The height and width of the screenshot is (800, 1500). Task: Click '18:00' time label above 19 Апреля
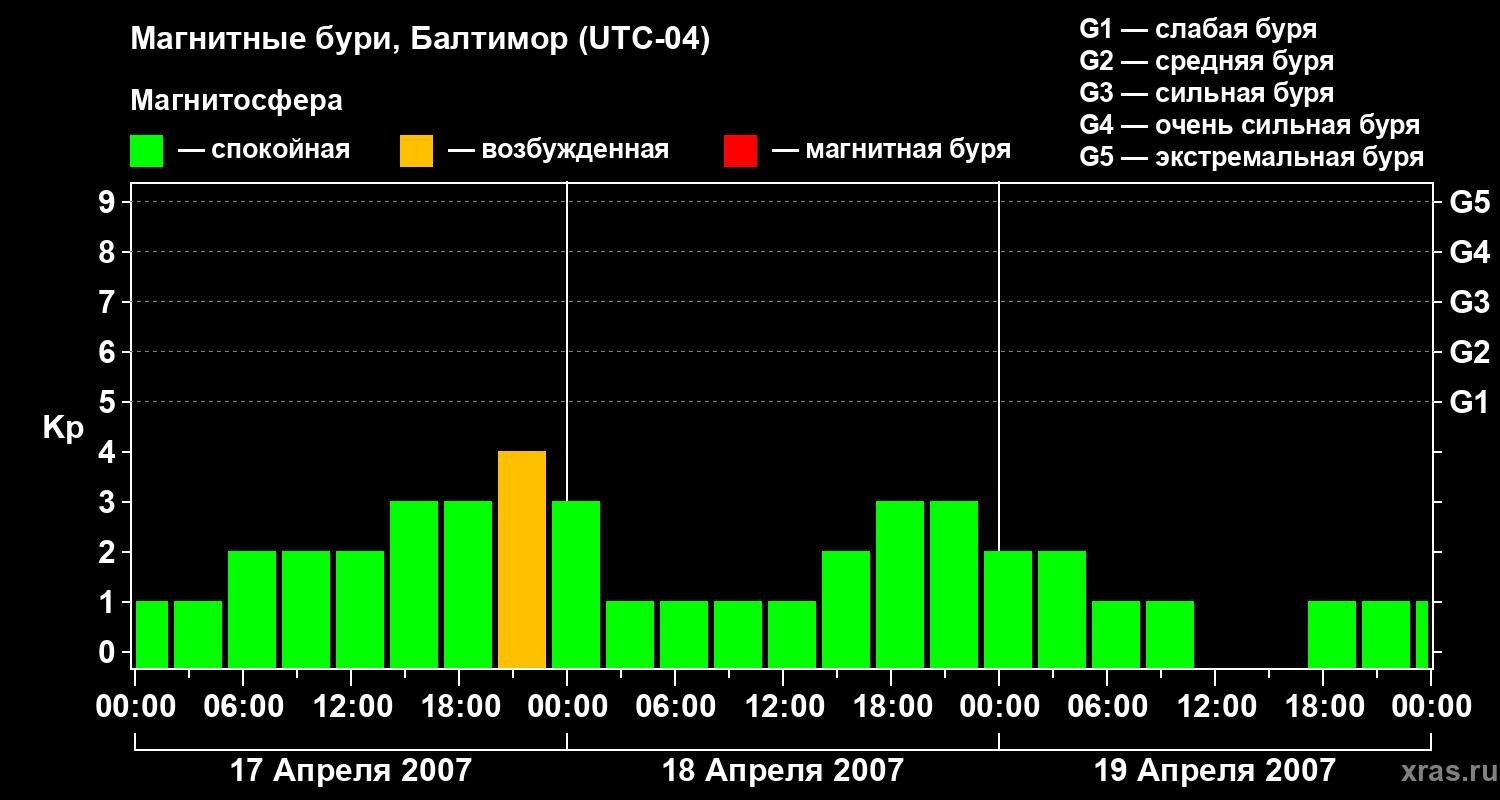point(1323,707)
